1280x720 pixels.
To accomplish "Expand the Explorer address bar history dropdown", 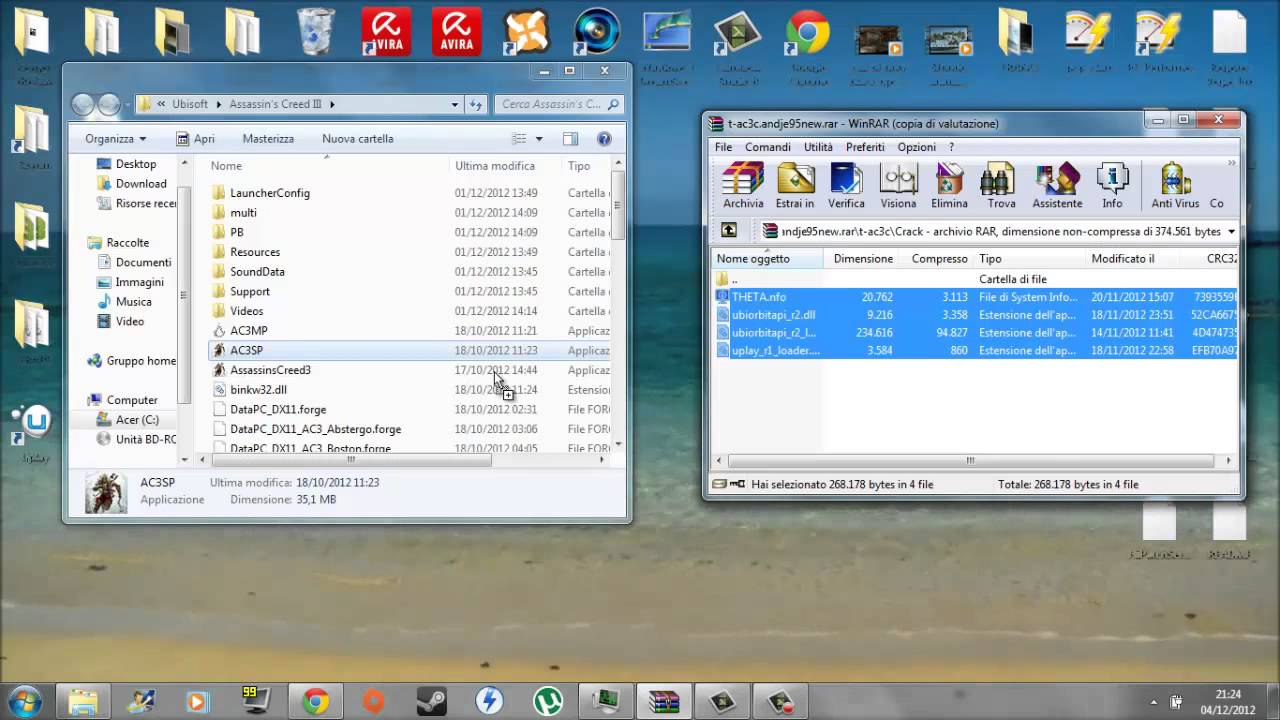I will click(454, 104).
